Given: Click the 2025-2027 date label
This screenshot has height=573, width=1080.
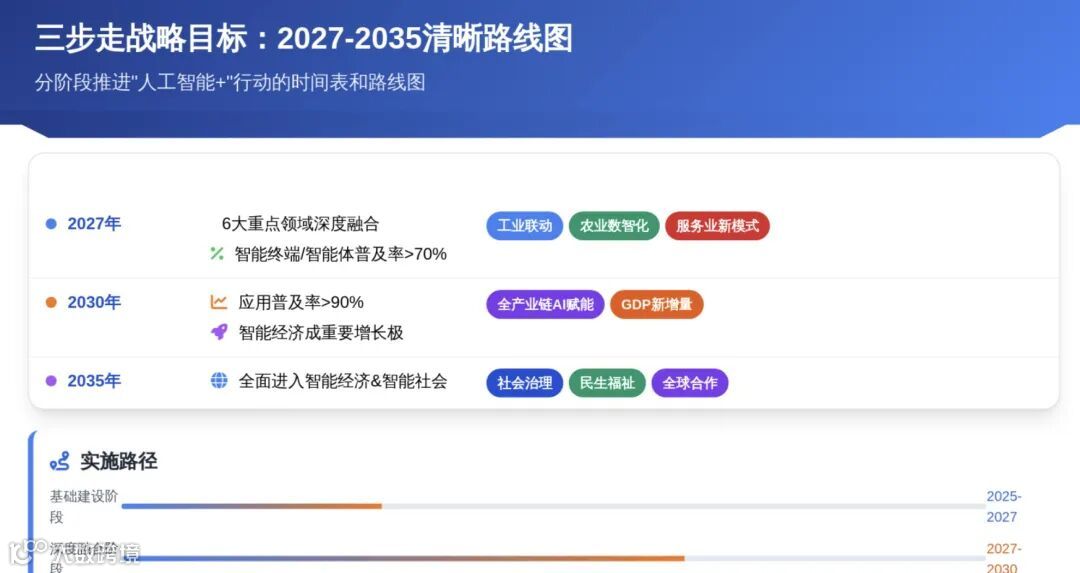Looking at the screenshot, I should tap(1004, 506).
